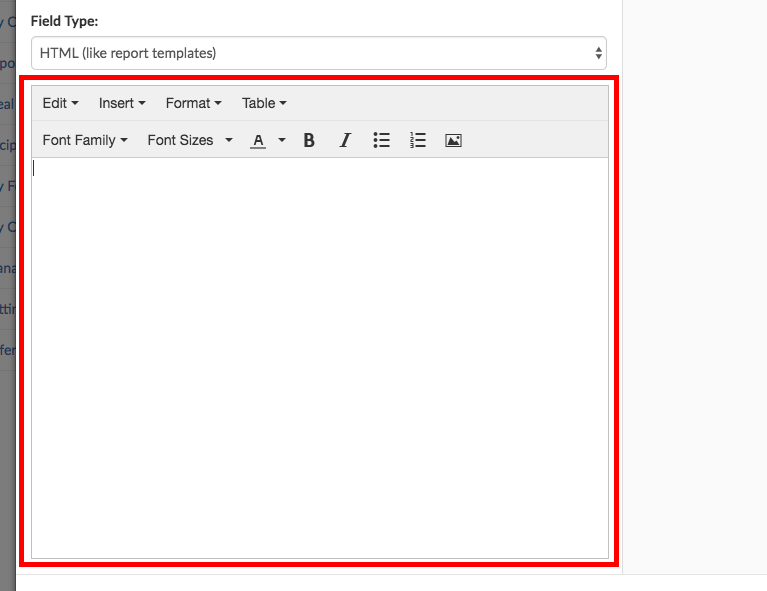Open the Field Type dropdown

[318, 53]
